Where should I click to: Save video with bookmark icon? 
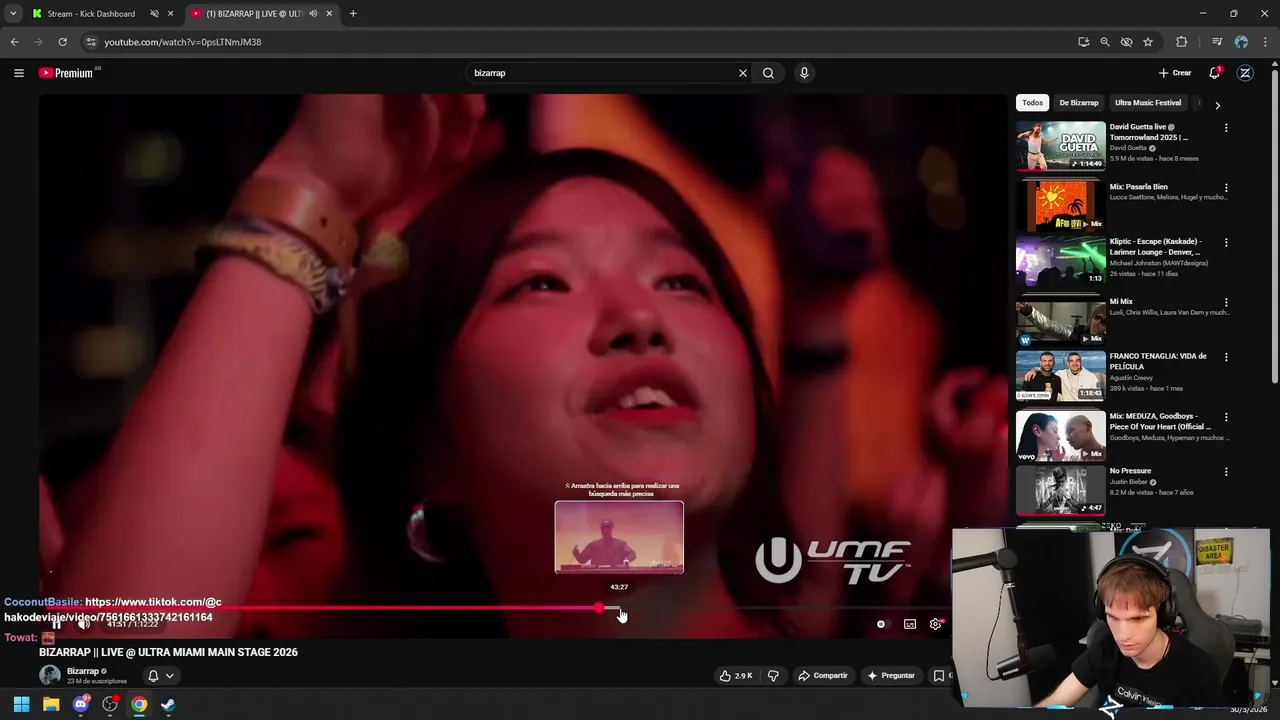pos(939,676)
